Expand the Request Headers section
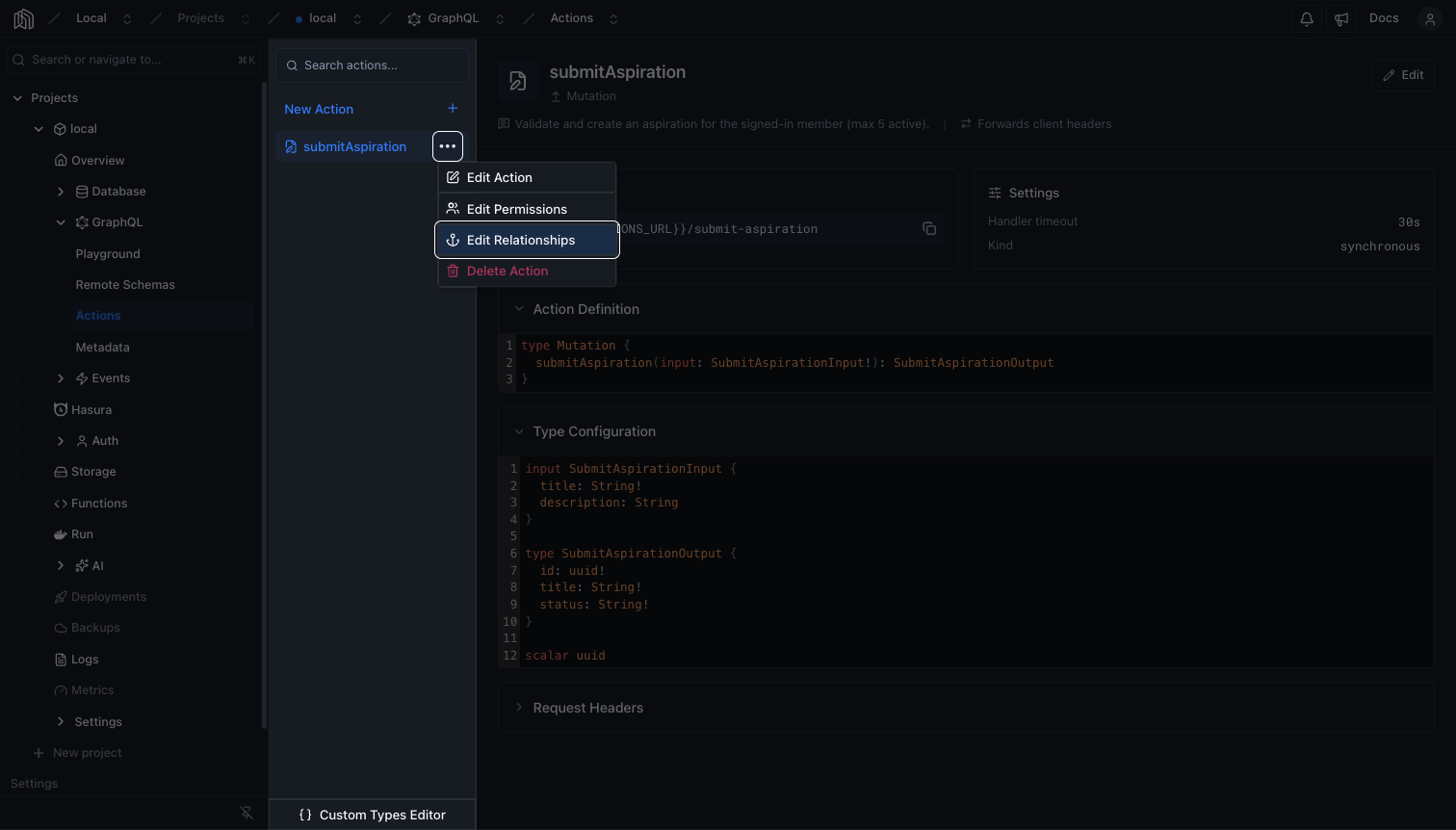The height and width of the screenshot is (830, 1456). pyautogui.click(x=519, y=708)
